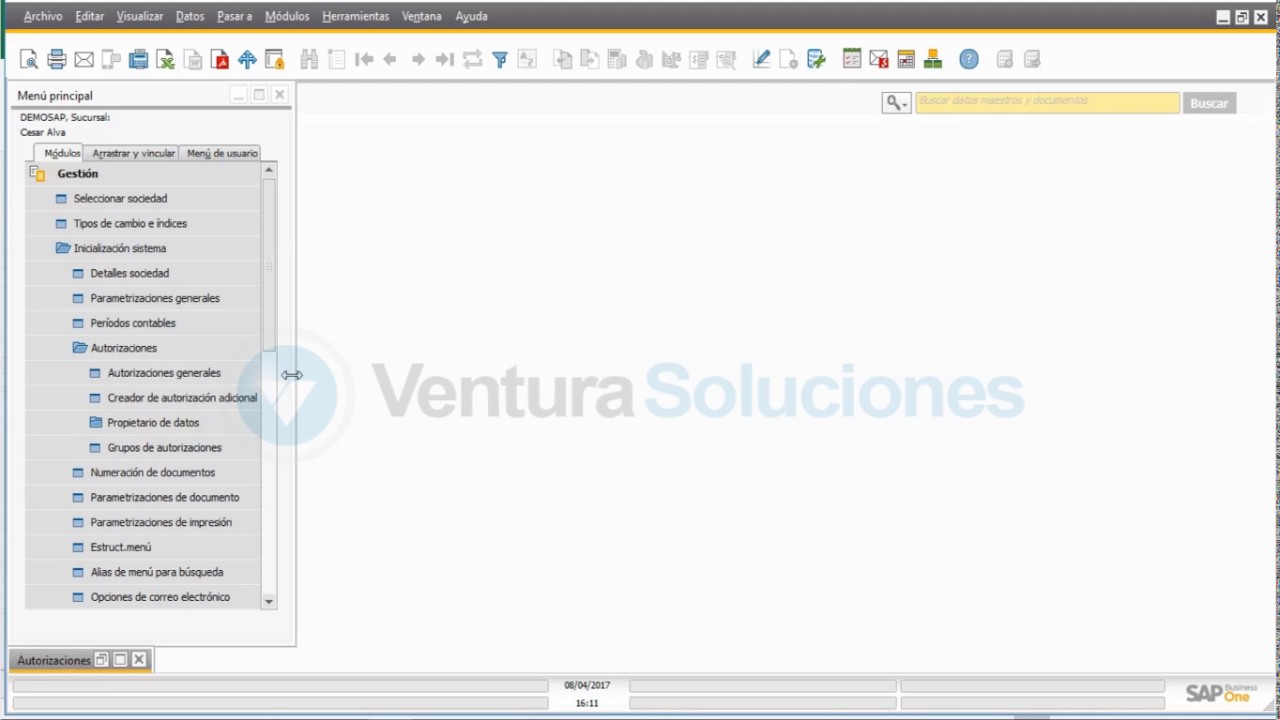The image size is (1280, 720).
Task: Click the Send SMS phone icon
Action: 111,60
